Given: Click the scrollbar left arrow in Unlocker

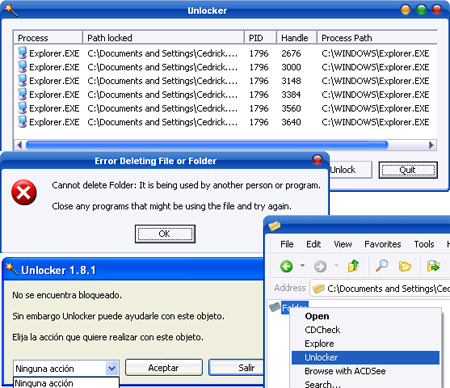Looking at the screenshot, I should click(19, 145).
